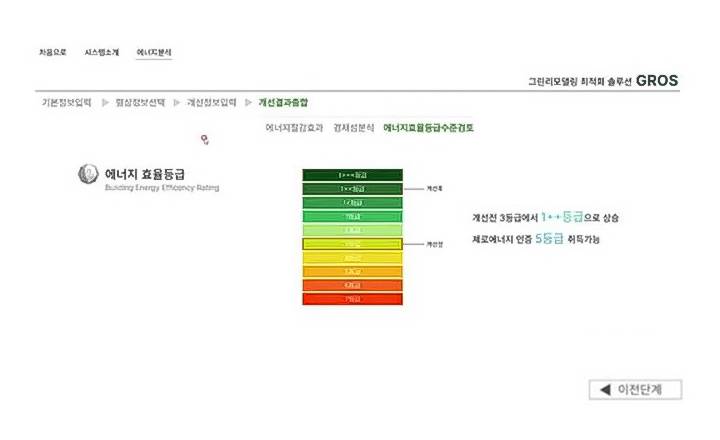Image resolution: width=720 pixels, height=440 pixels.
Task: Switch to the 경제성분석 tab
Action: 353,128
